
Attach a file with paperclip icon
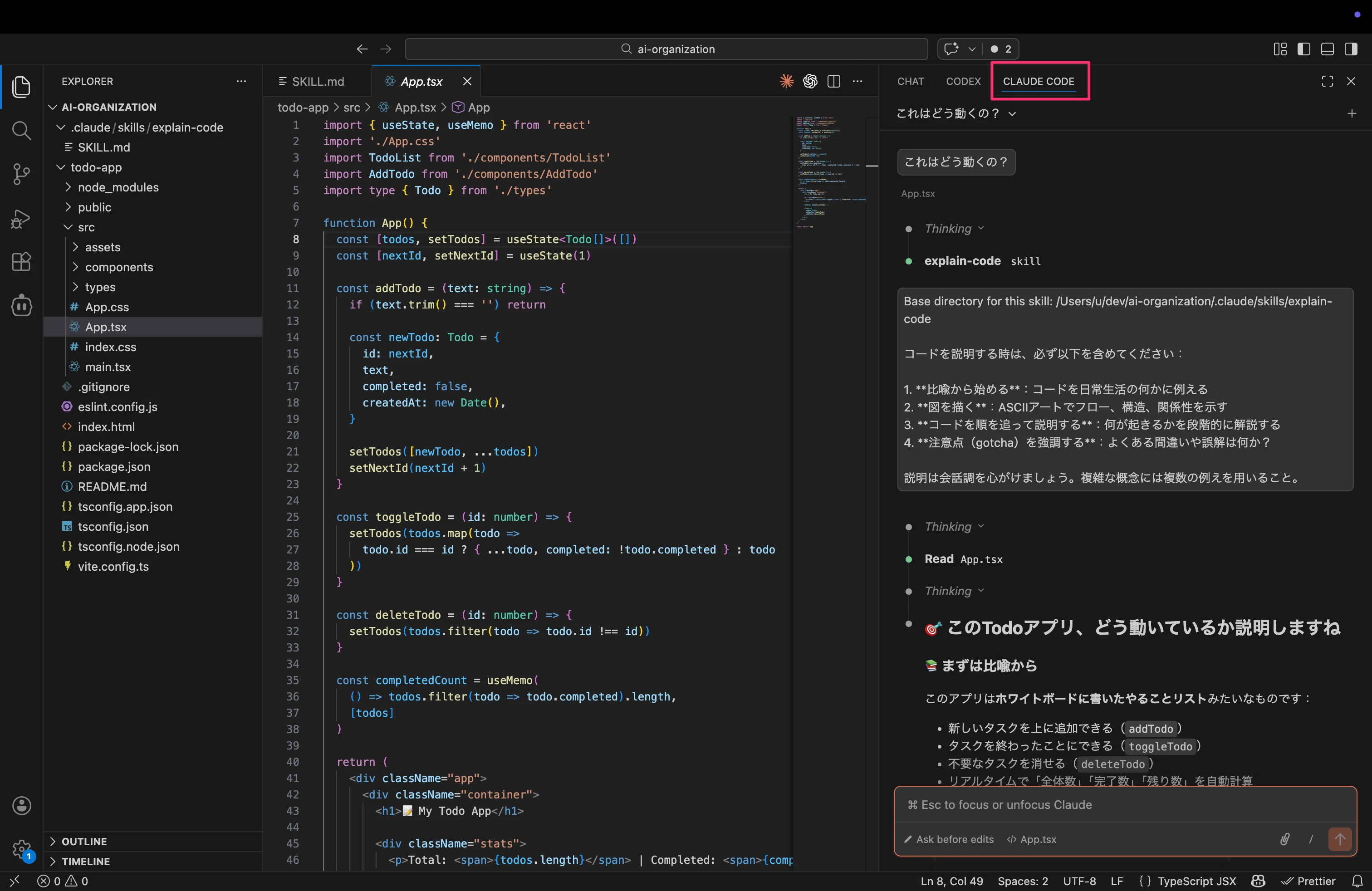pos(1285,839)
